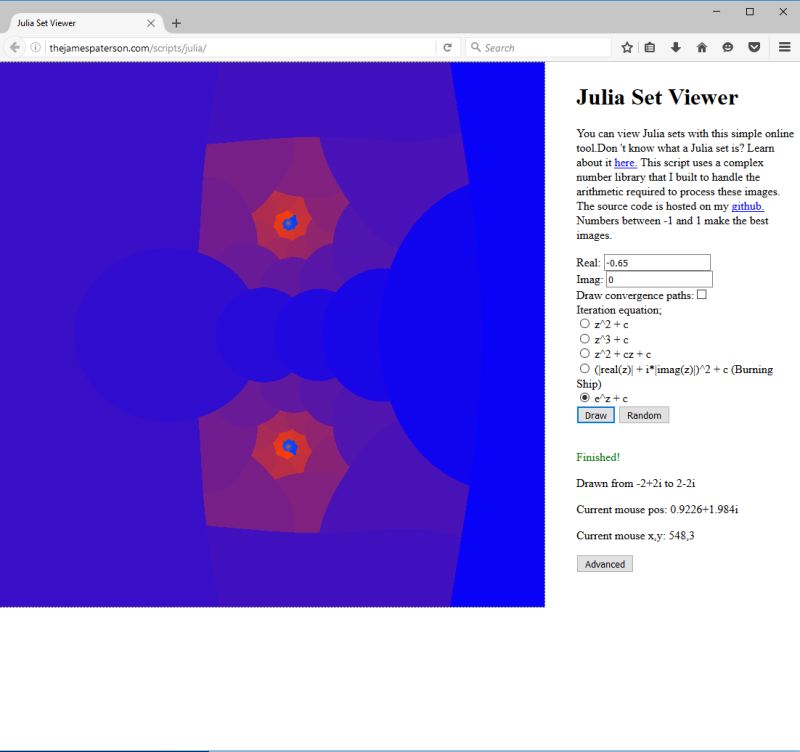This screenshot has height=752, width=800.
Task: Focus the Real number input field
Action: tap(657, 264)
